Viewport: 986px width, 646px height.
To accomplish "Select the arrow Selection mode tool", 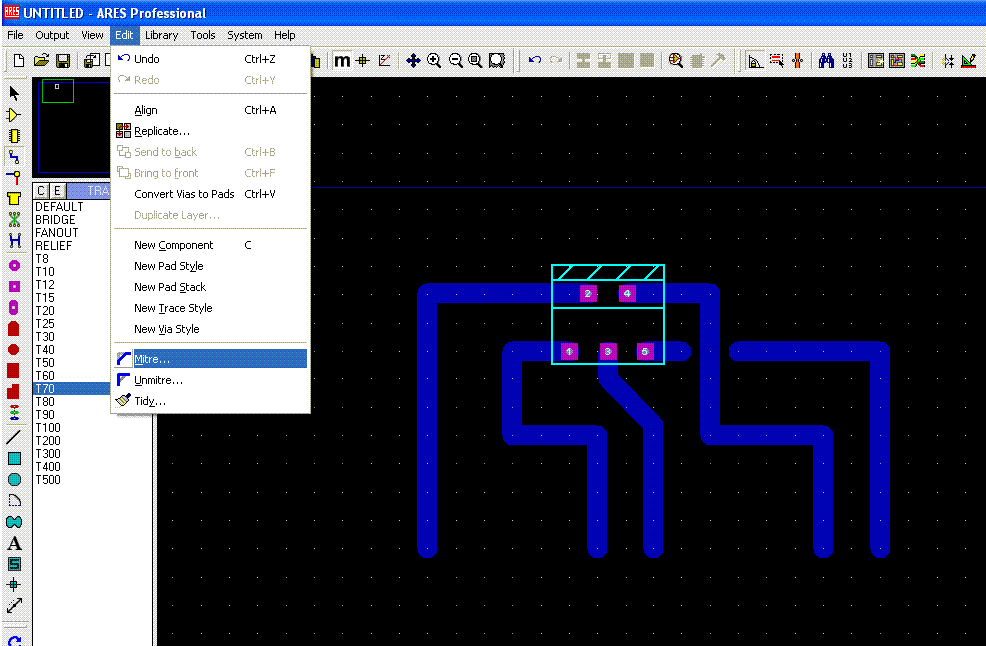I will click(x=14, y=93).
